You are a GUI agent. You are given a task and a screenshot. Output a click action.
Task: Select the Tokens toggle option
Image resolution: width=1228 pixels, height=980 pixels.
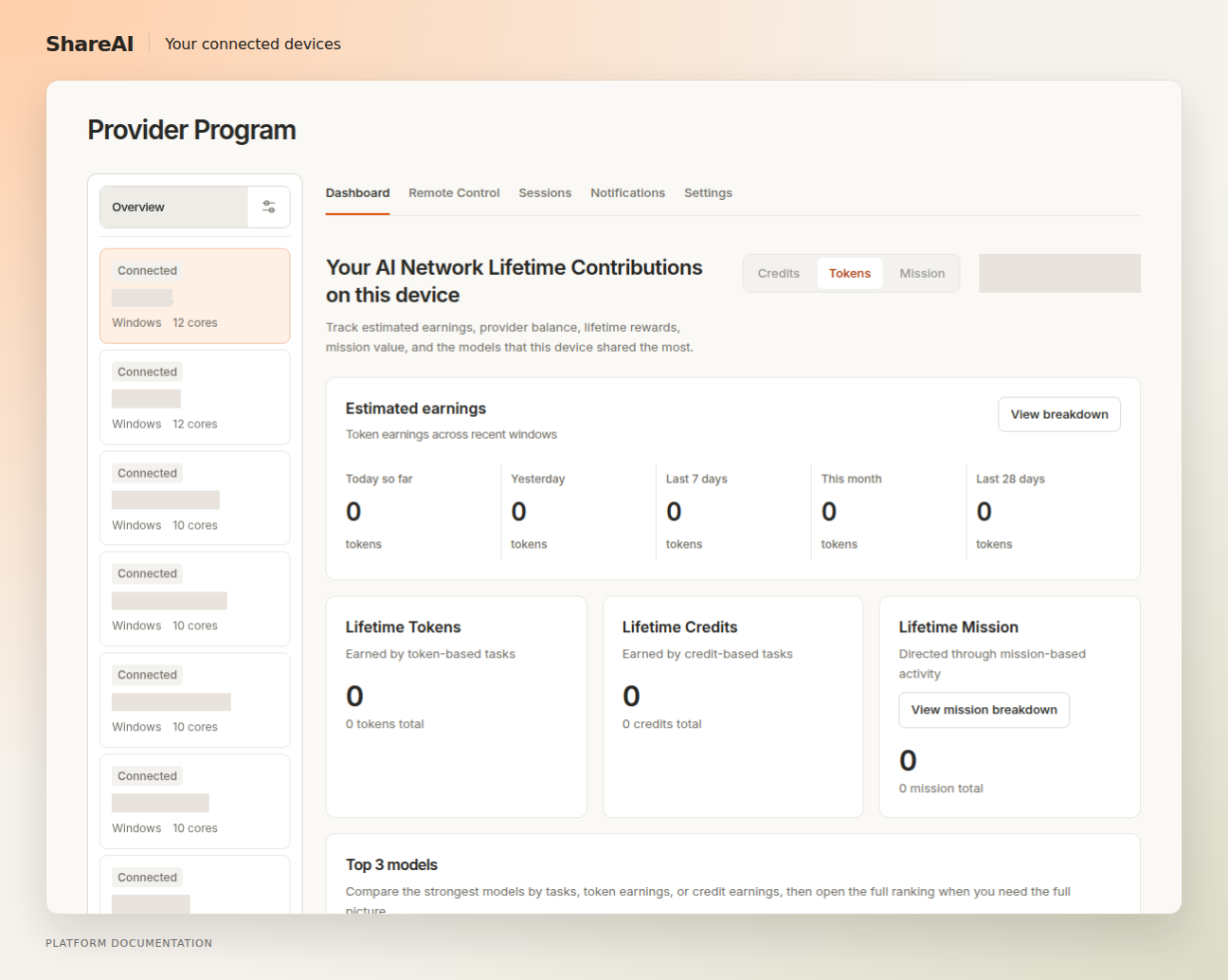850,273
